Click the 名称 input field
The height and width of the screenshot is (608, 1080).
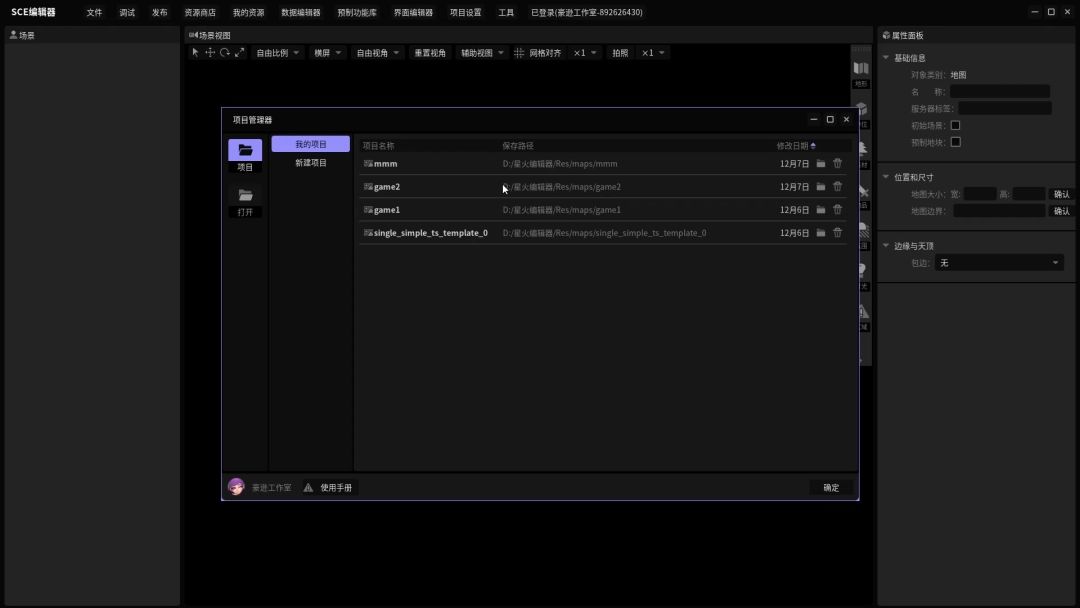[x=999, y=92]
